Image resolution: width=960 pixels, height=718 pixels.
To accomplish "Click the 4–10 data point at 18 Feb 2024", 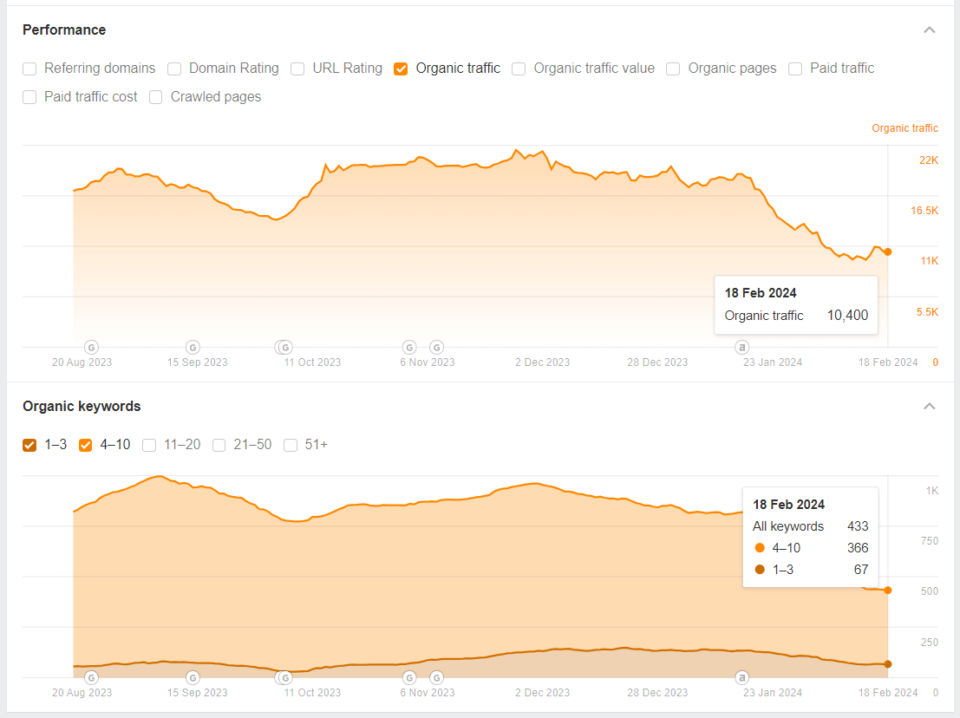I will [x=888, y=590].
